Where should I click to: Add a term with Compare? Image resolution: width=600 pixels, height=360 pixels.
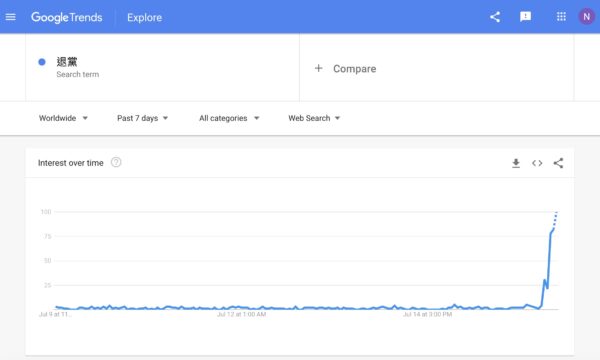(x=346, y=69)
